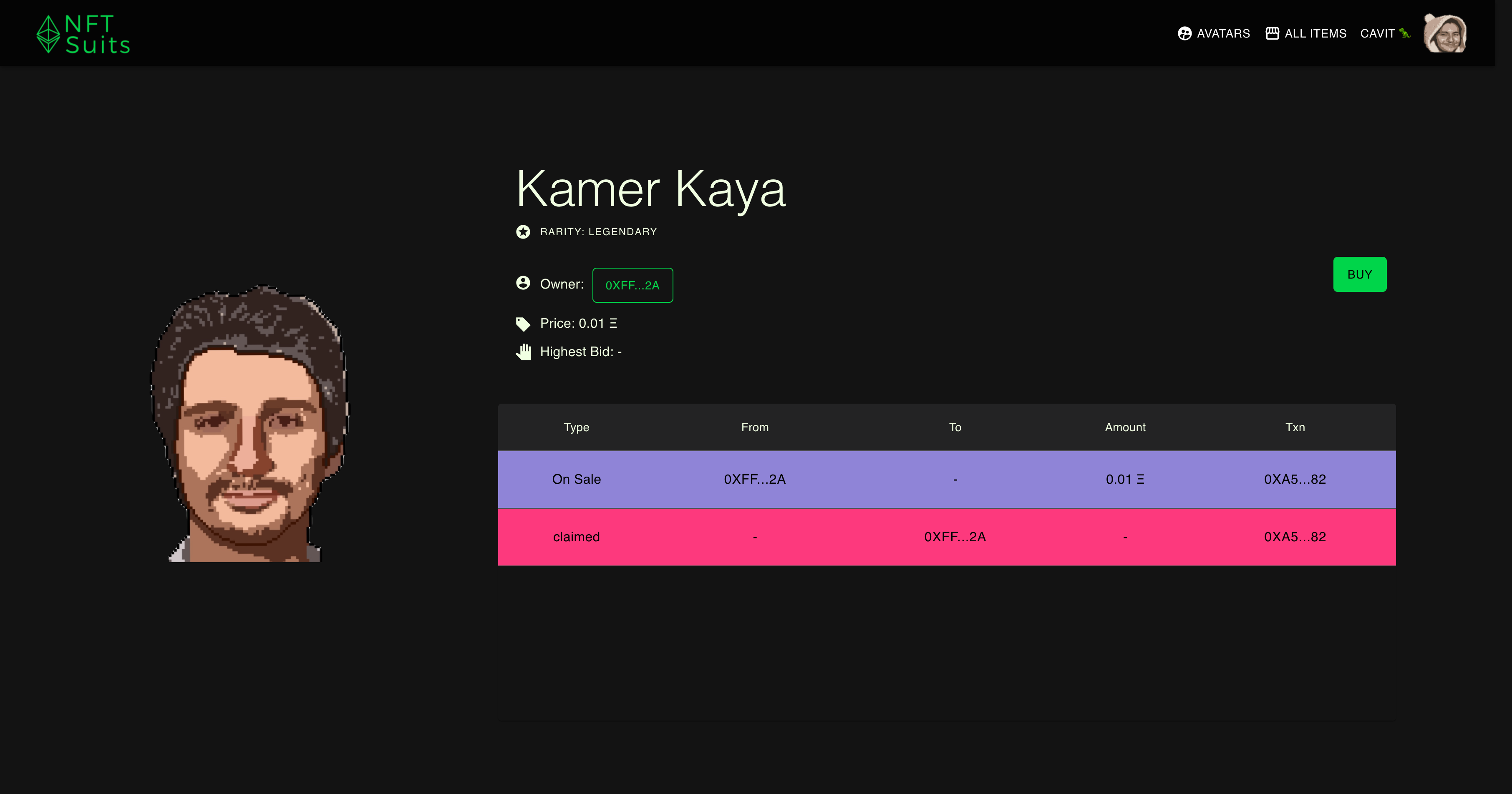Click the profile avatar in navbar
The width and height of the screenshot is (1512, 794).
pos(1444,33)
